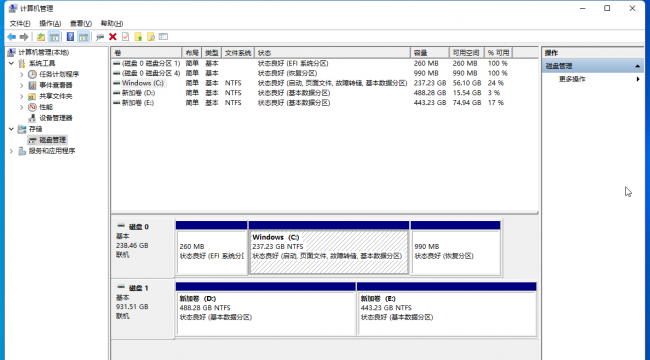Click 磁盘 0 disk label block

click(x=143, y=248)
